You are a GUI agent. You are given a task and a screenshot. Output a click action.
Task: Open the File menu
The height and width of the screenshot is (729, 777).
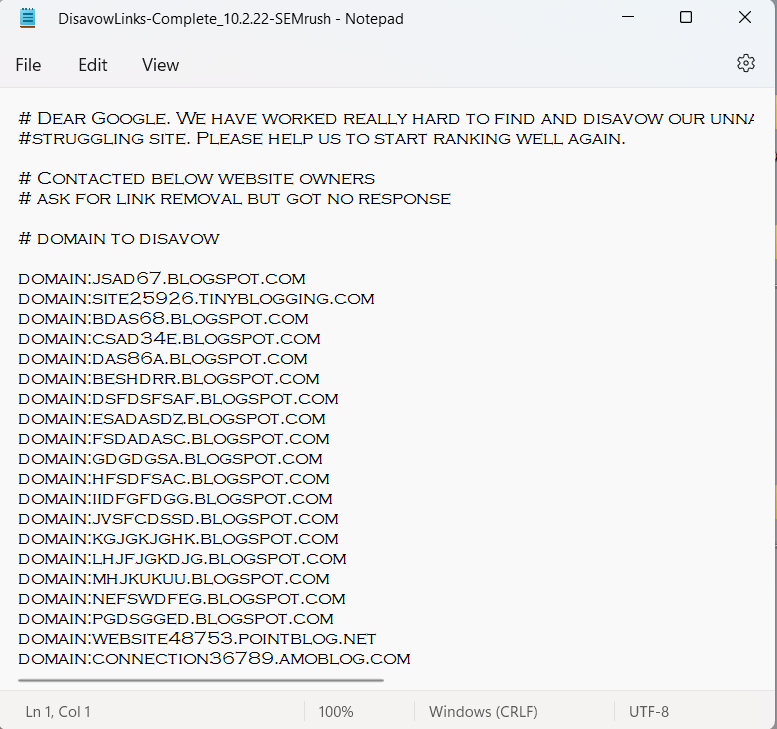pos(28,65)
